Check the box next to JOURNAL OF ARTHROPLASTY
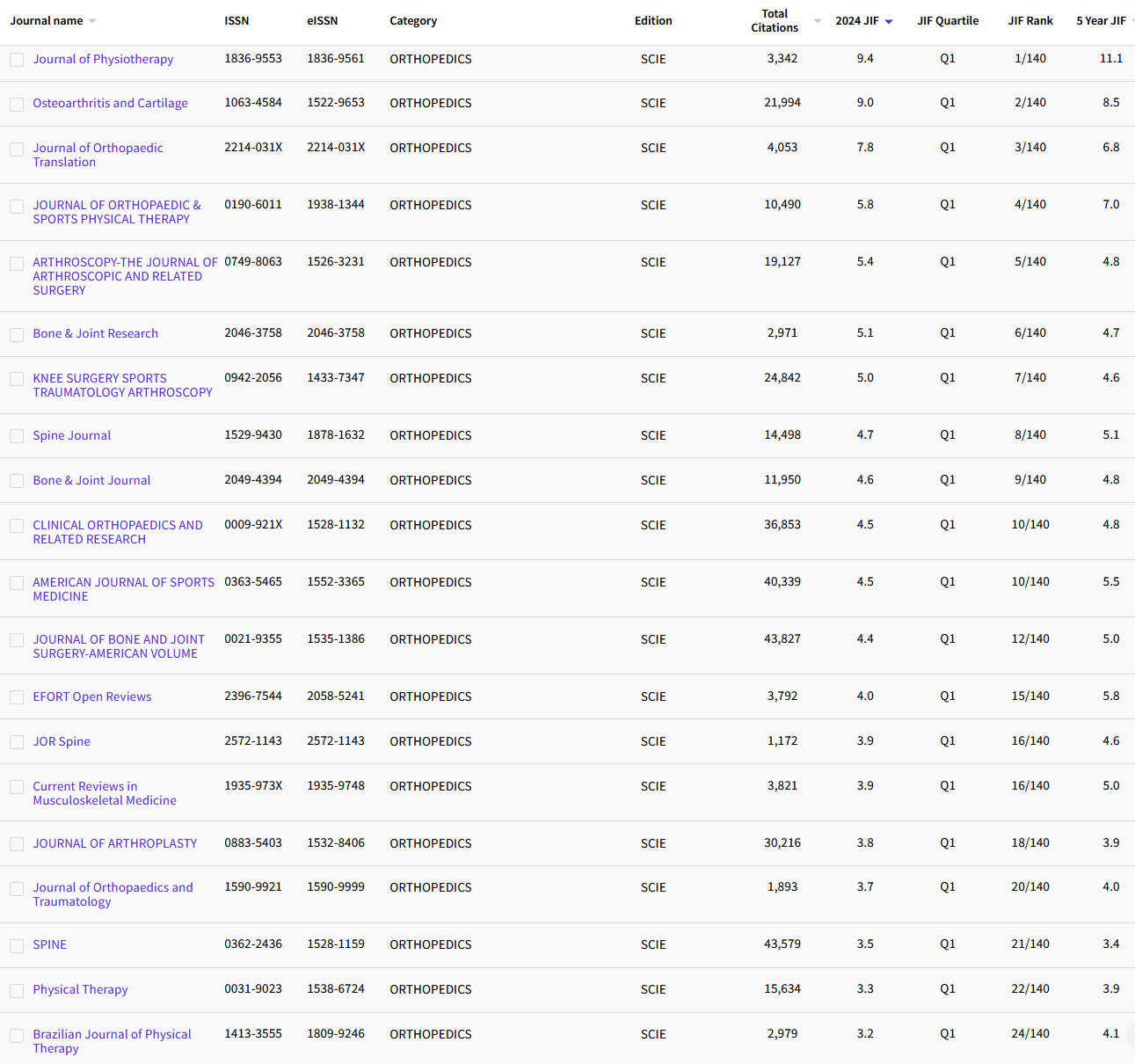1135x1064 pixels. tap(17, 844)
